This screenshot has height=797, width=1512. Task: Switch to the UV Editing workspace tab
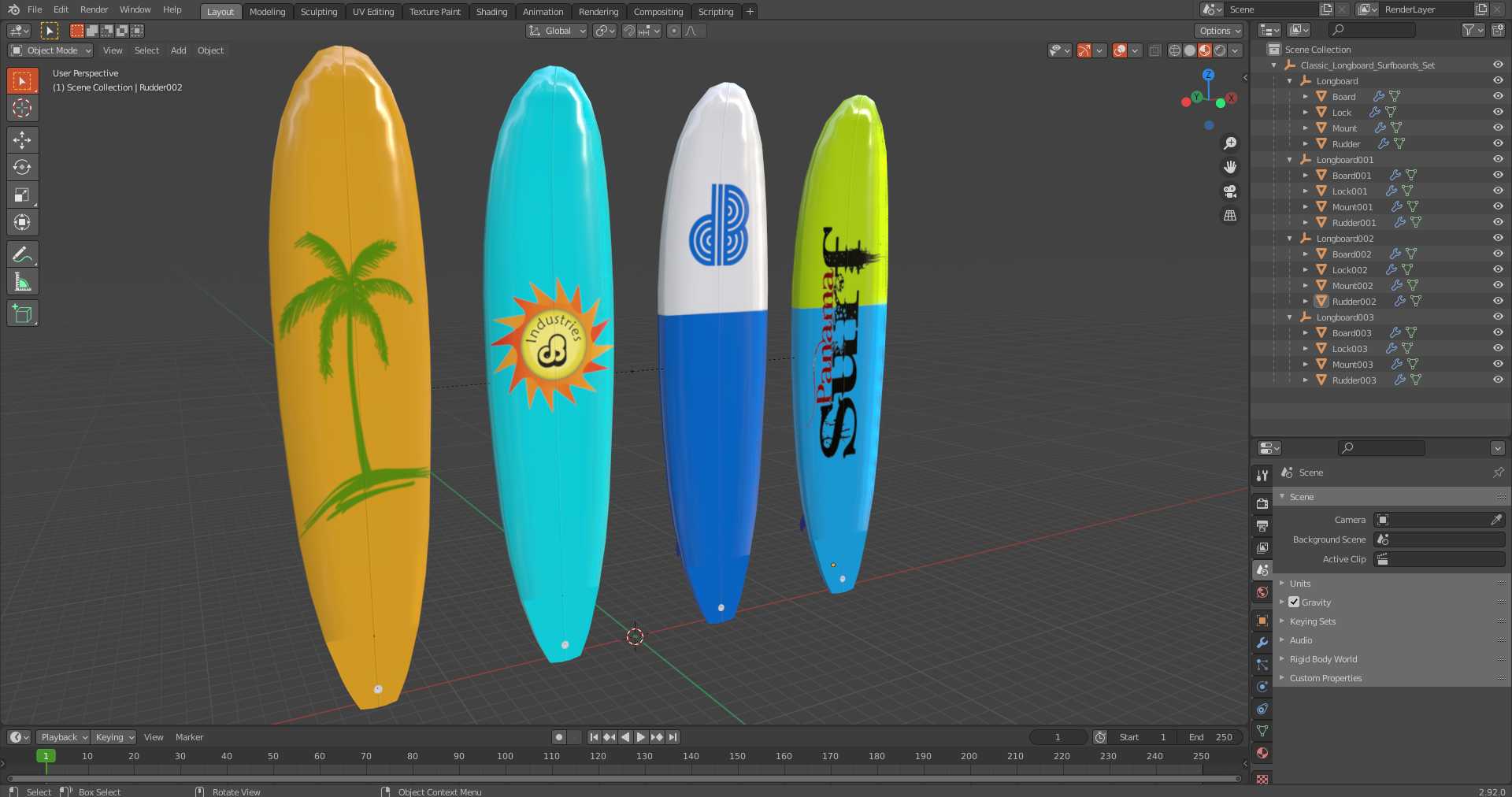[x=373, y=12]
